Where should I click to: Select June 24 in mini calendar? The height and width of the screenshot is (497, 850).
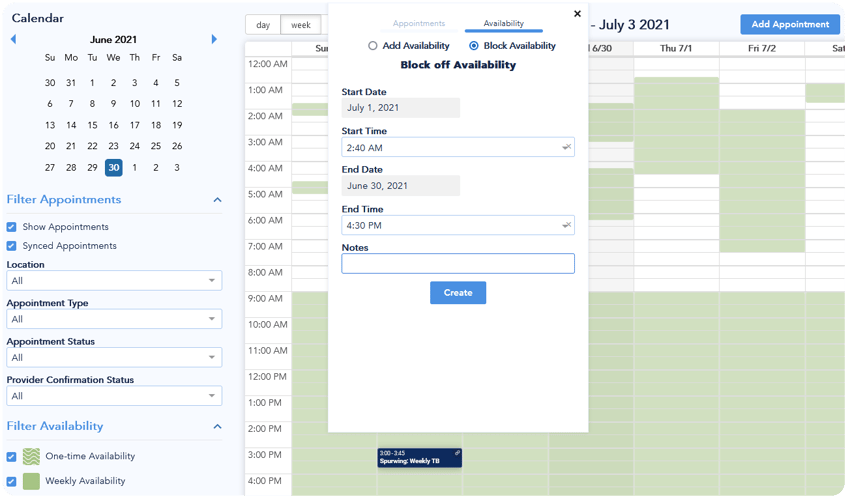134,146
